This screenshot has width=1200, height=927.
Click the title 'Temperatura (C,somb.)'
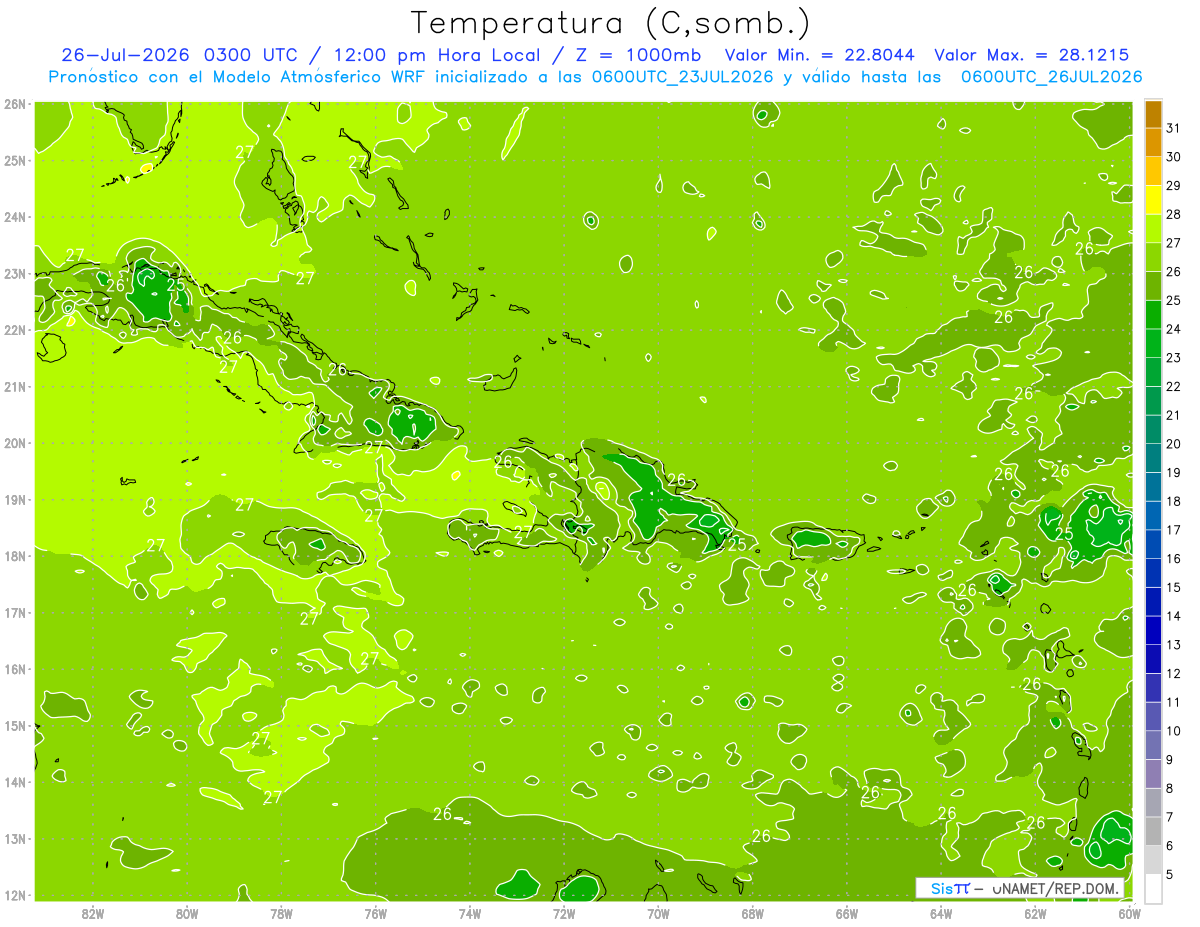click(x=610, y=22)
